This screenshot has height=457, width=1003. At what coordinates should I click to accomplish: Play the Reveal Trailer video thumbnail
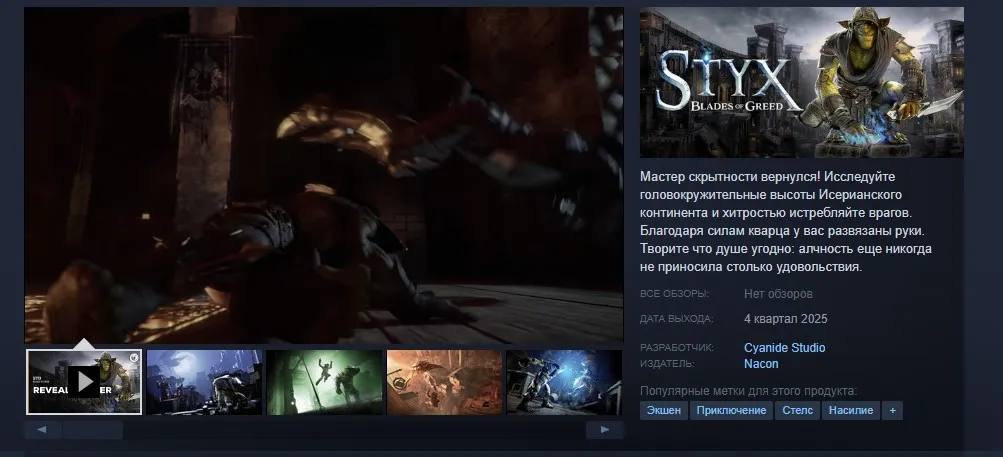click(84, 381)
